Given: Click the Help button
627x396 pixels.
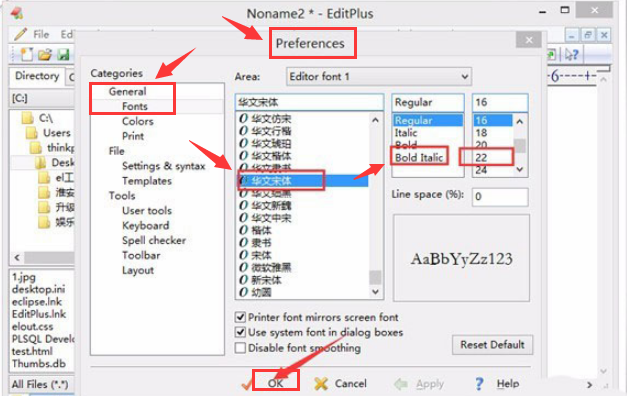Looking at the screenshot, I should 497,384.
